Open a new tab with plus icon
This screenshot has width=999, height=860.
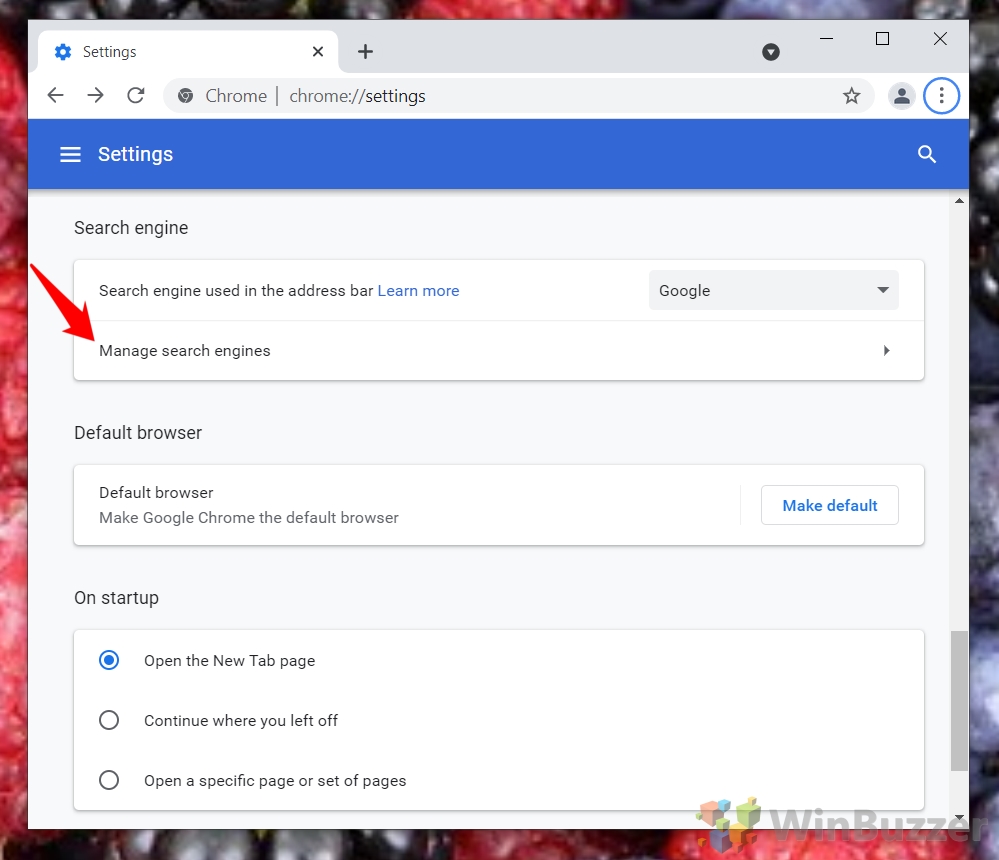click(365, 52)
